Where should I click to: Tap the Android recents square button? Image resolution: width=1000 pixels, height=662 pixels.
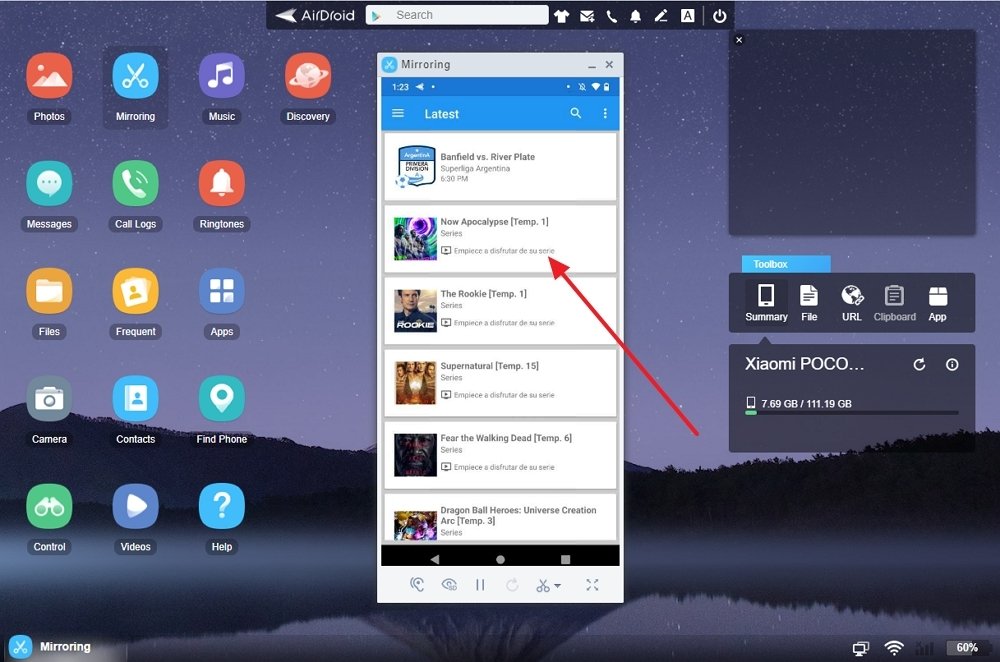(x=565, y=559)
